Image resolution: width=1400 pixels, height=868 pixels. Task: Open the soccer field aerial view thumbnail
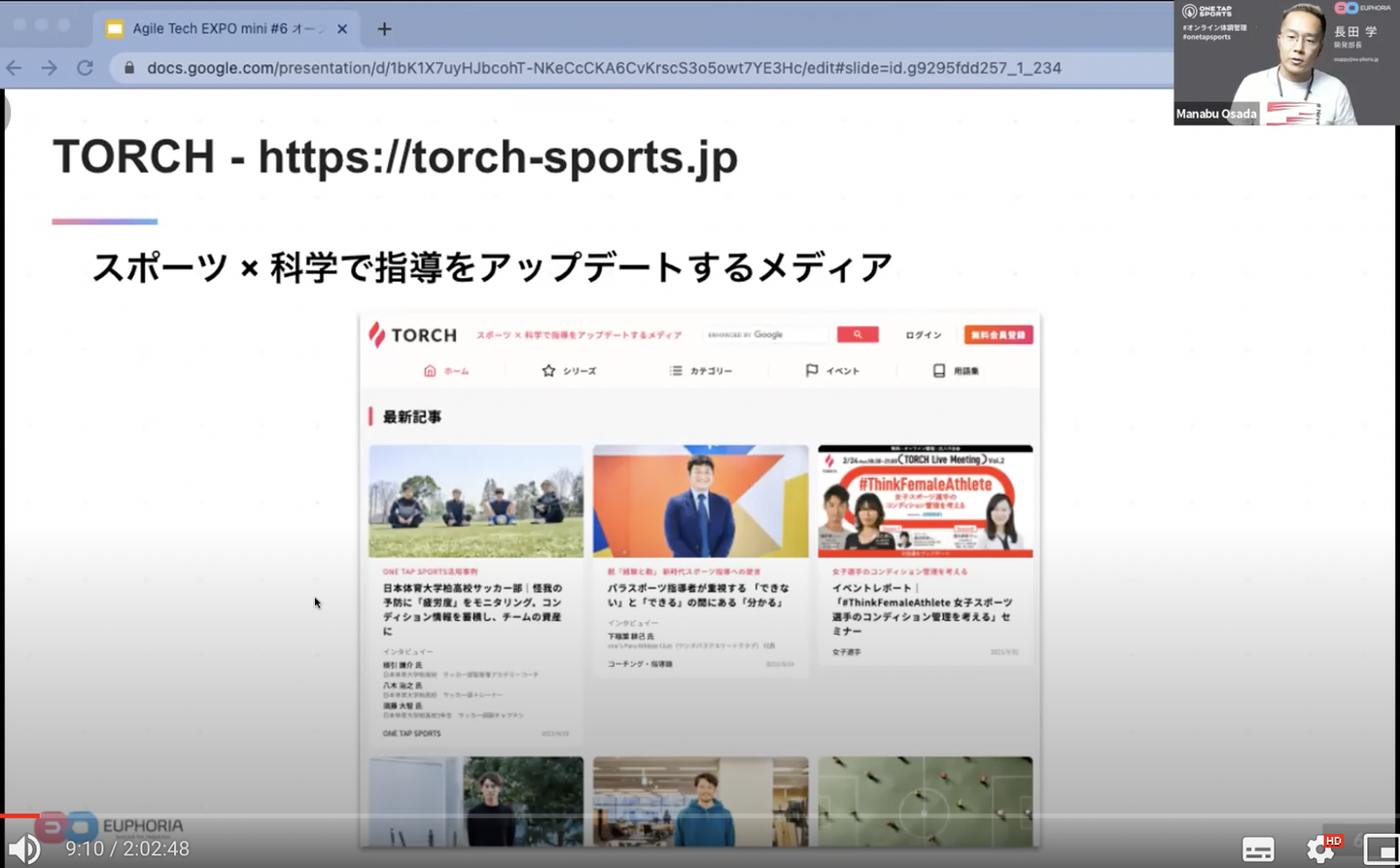point(926,802)
